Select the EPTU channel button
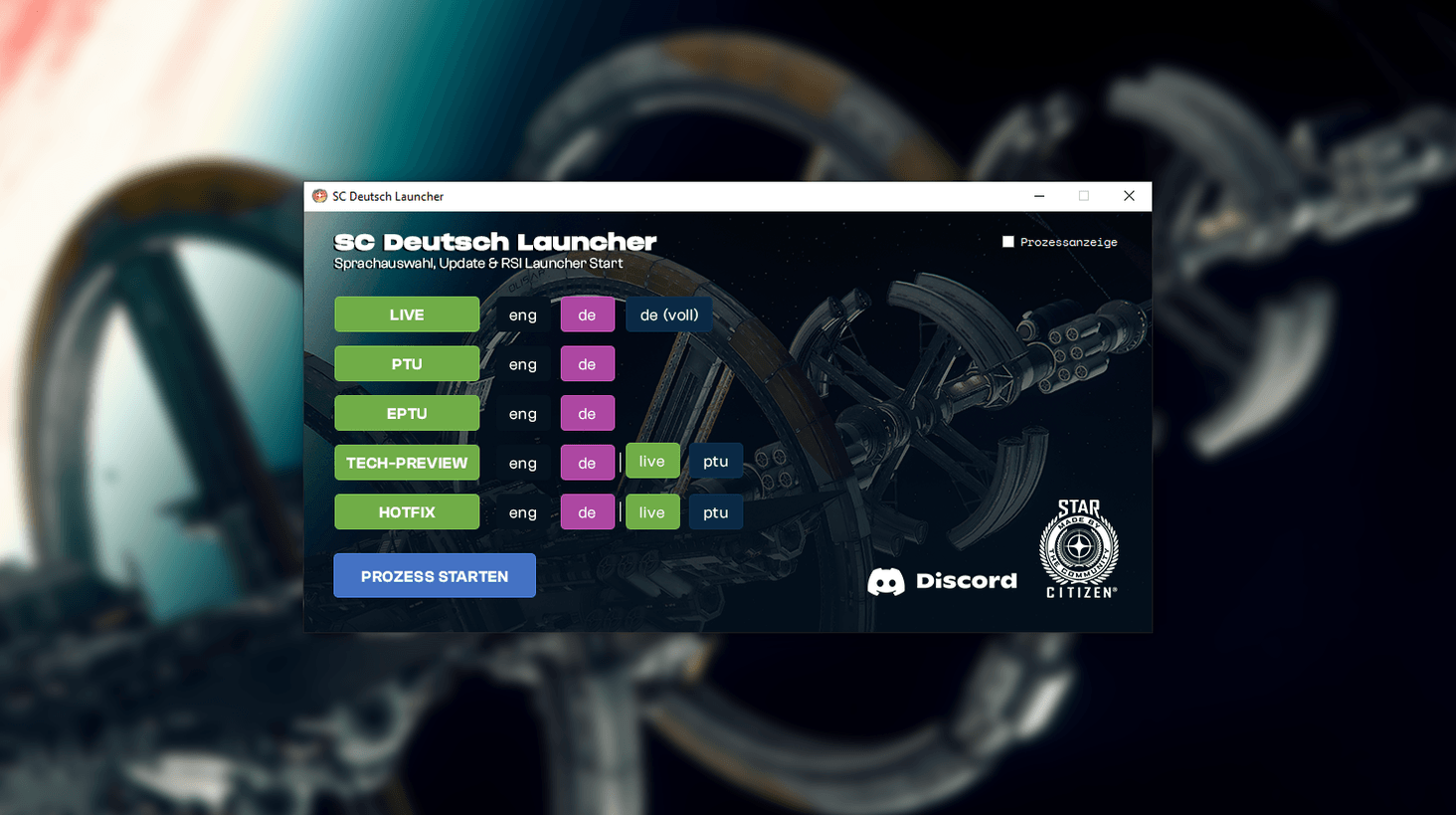 407,413
